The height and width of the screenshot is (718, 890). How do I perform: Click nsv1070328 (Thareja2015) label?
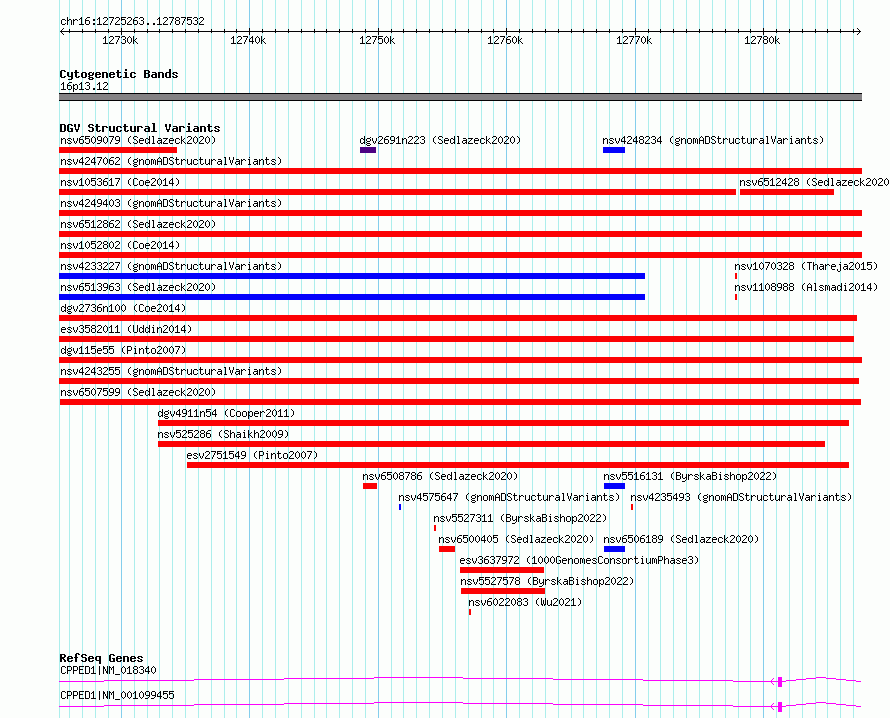806,266
